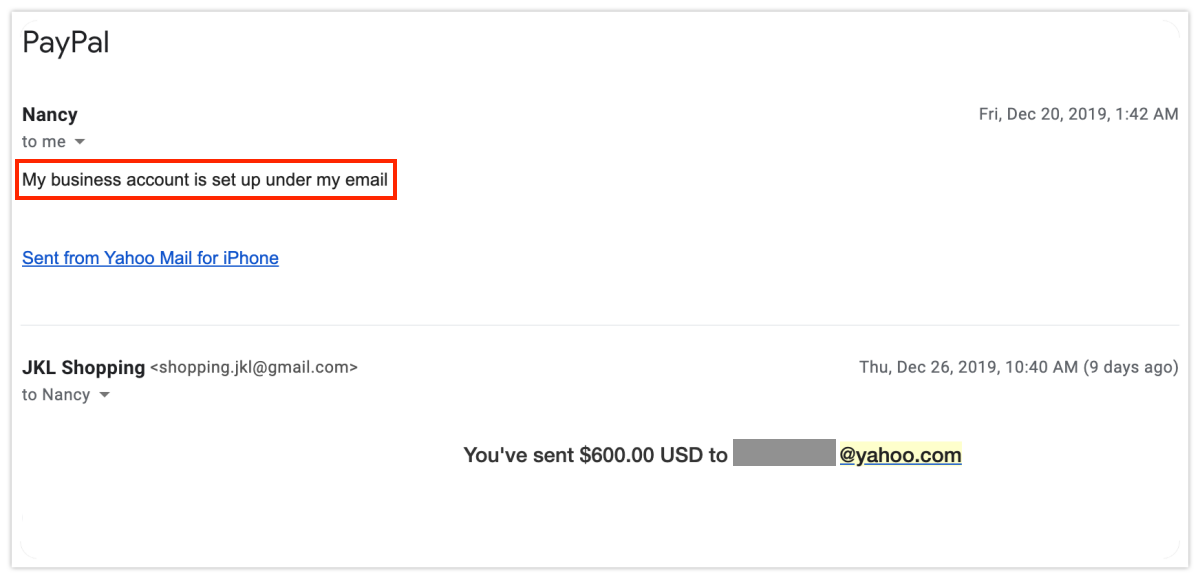Image resolution: width=1200 pixels, height=579 pixels.
Task: Select the shopping.jkl@gmail.com sender address
Action: click(253, 367)
